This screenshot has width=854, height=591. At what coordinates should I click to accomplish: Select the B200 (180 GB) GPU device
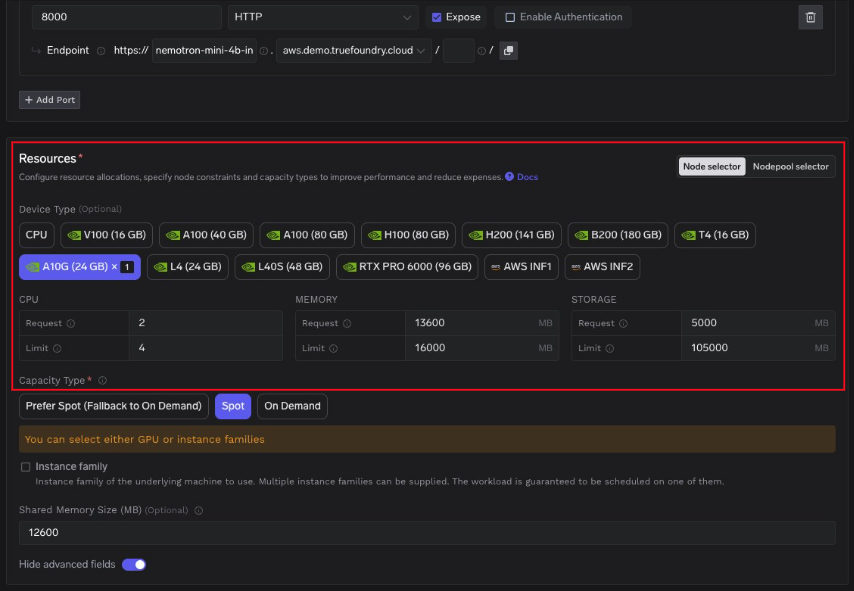point(618,235)
